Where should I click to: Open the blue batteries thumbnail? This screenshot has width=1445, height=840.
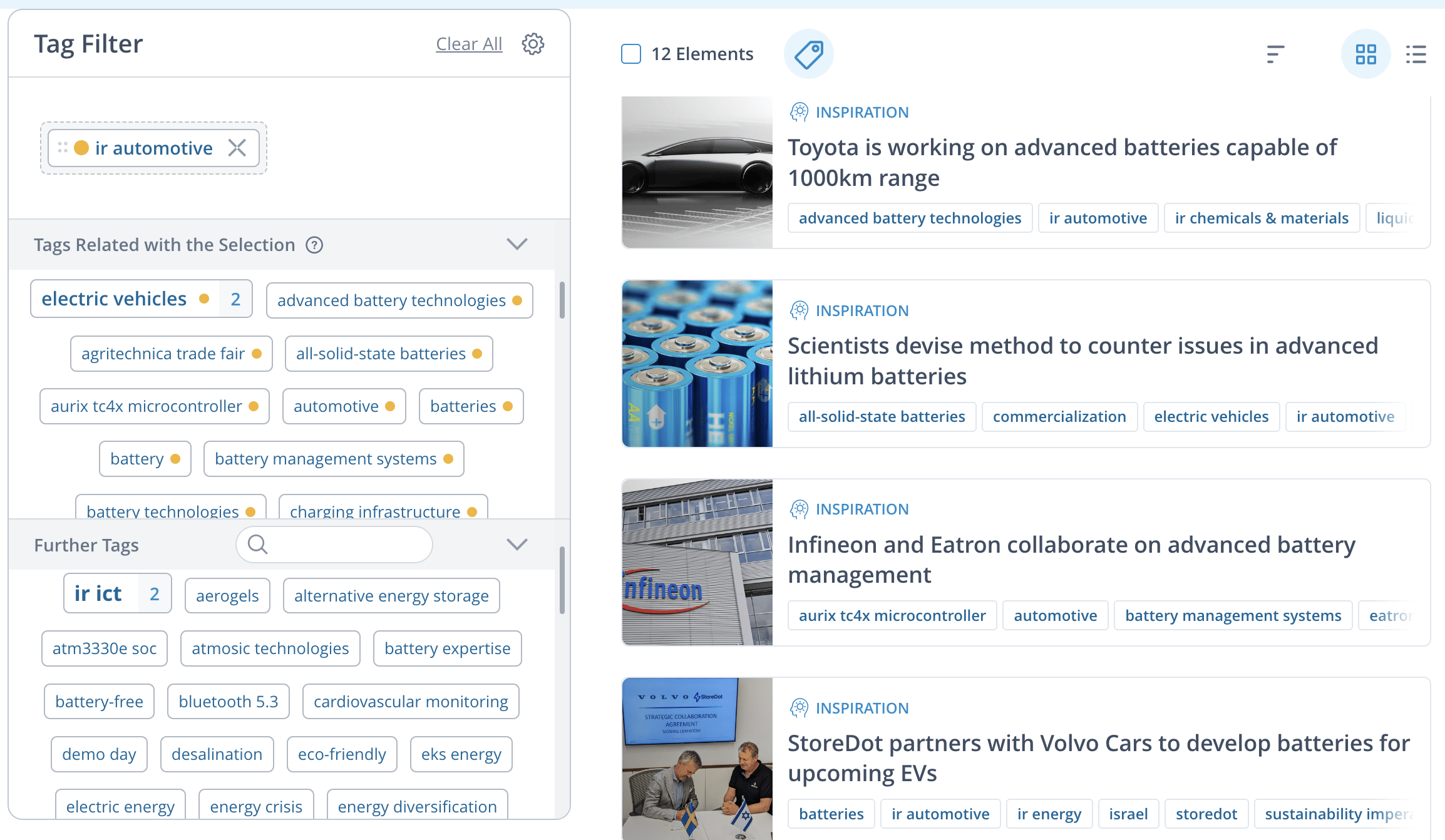(697, 364)
